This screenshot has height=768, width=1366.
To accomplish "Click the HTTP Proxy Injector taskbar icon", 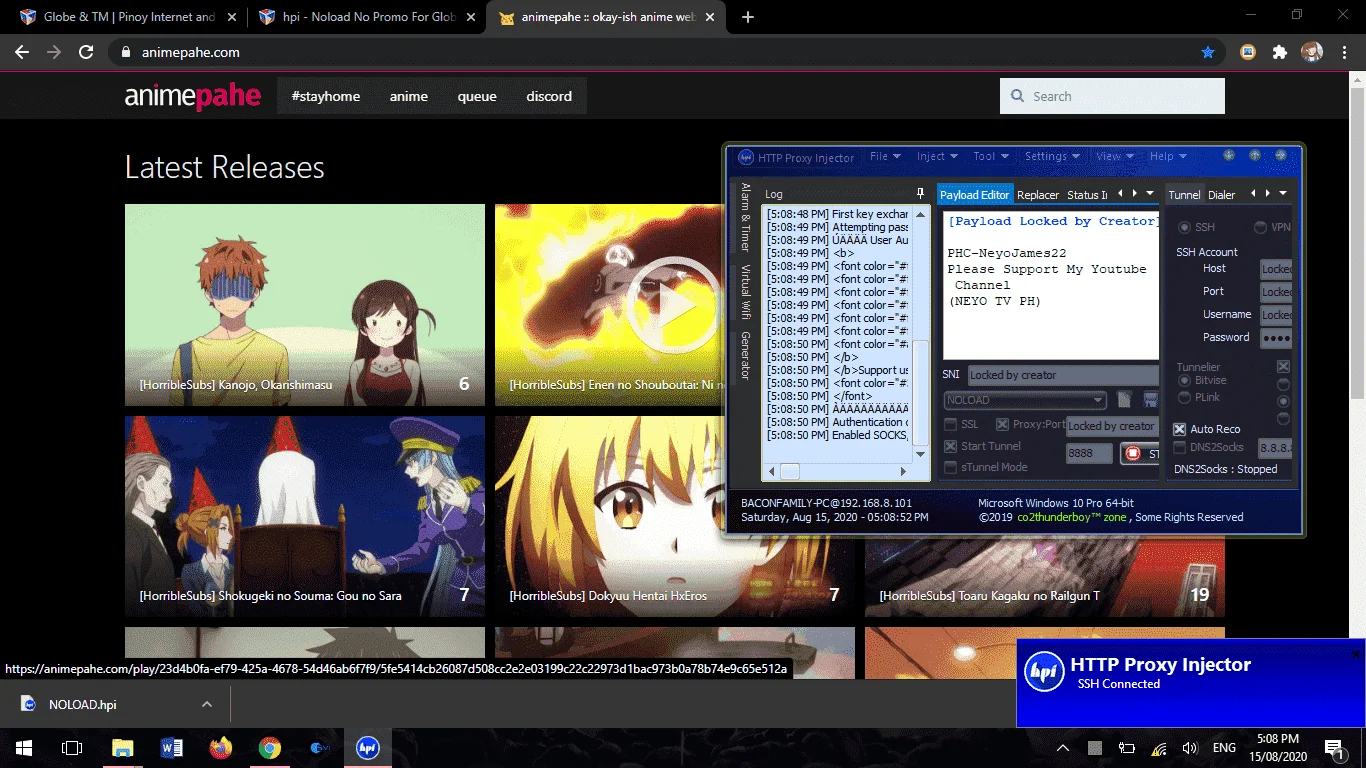I will point(368,747).
